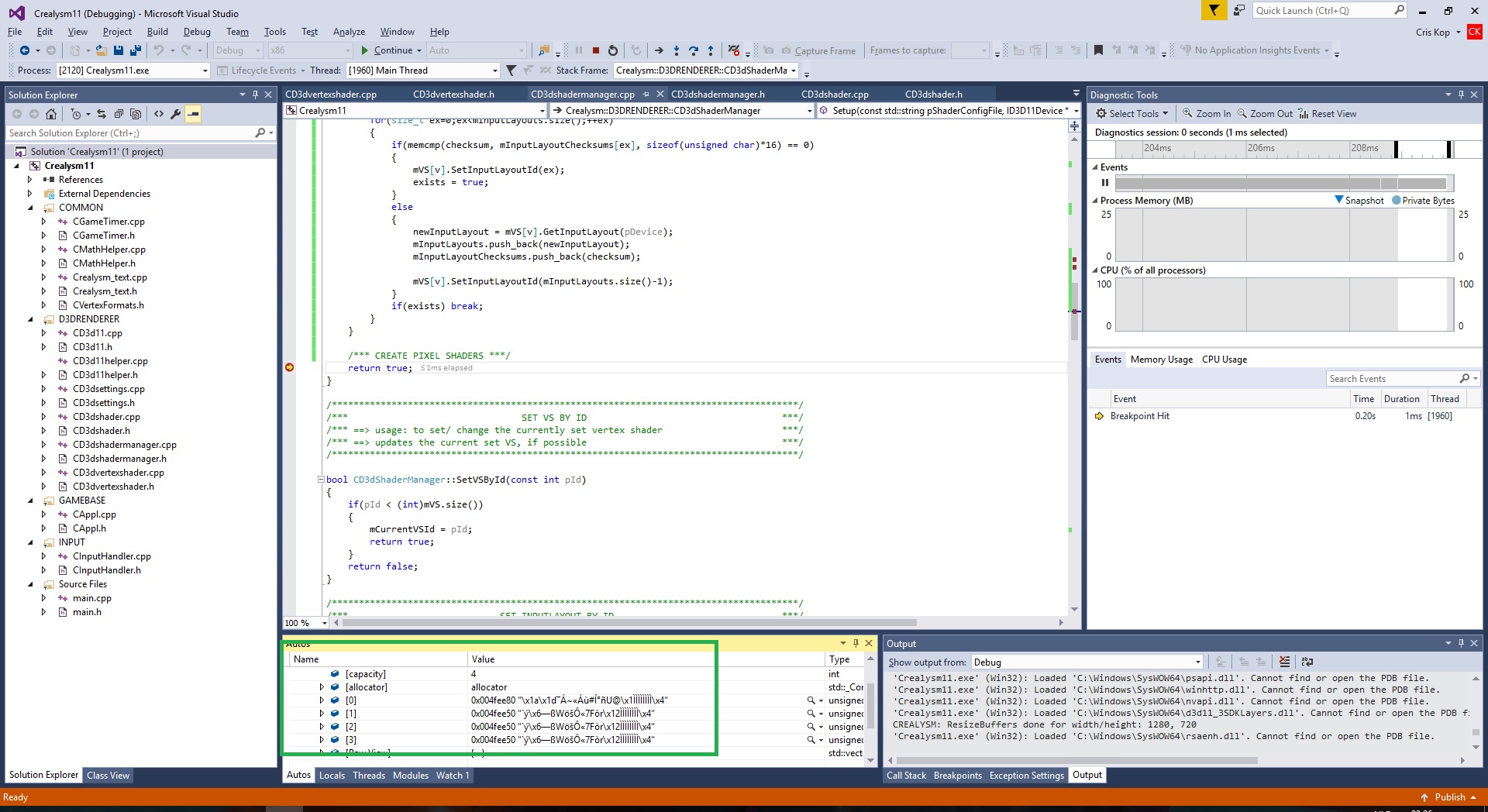Stop debugging with the red square

coord(595,50)
